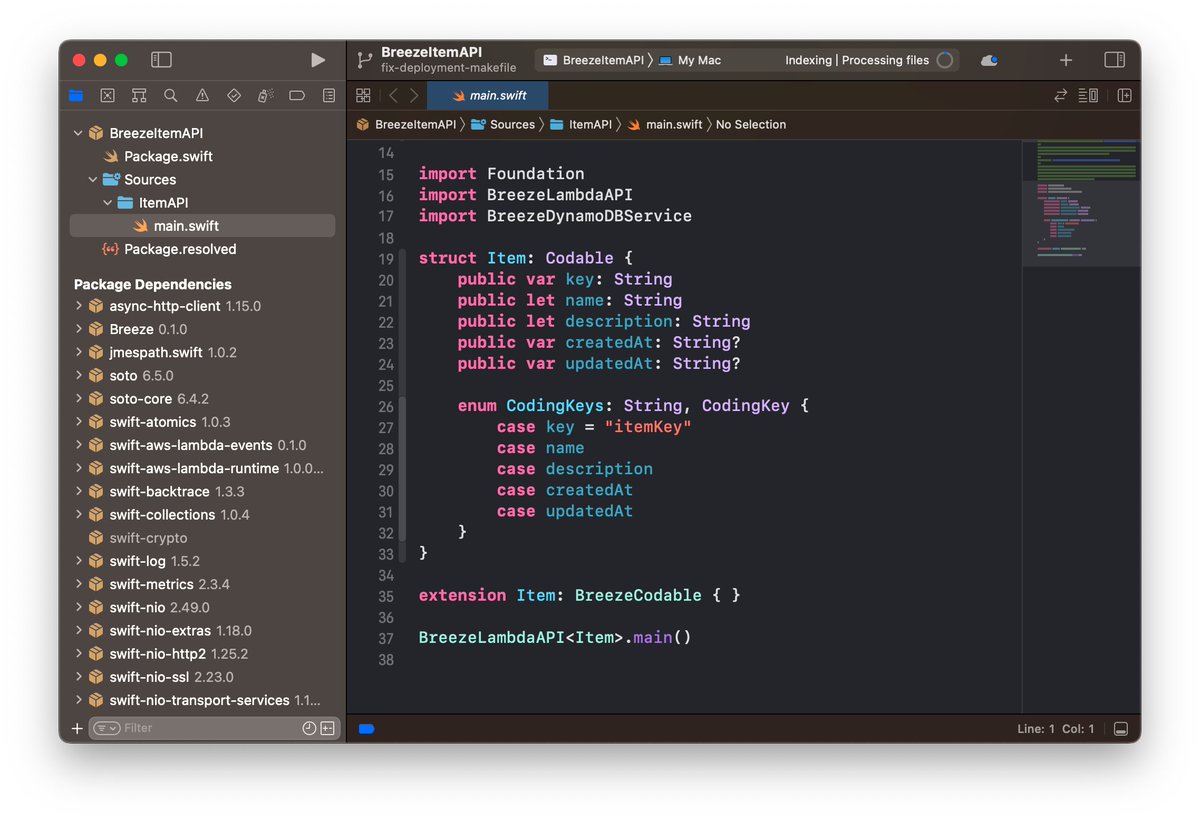Click the code minimap
1200x821 pixels.
[x=1081, y=203]
